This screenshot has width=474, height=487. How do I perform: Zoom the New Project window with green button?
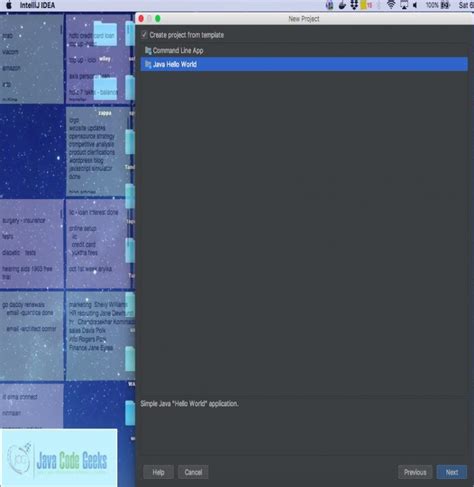click(x=158, y=19)
